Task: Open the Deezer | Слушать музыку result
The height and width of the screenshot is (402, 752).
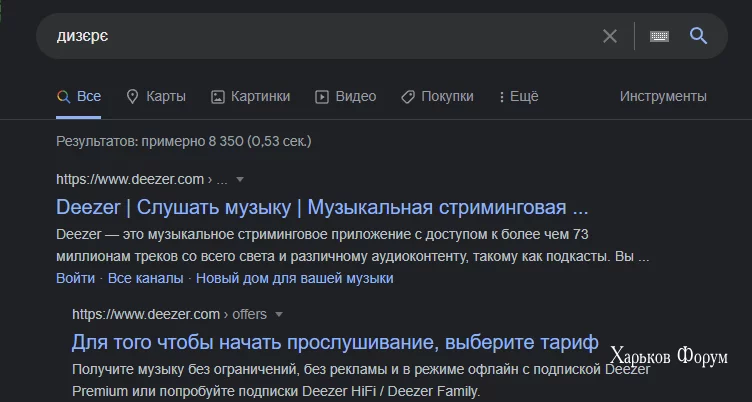Action: (322, 207)
